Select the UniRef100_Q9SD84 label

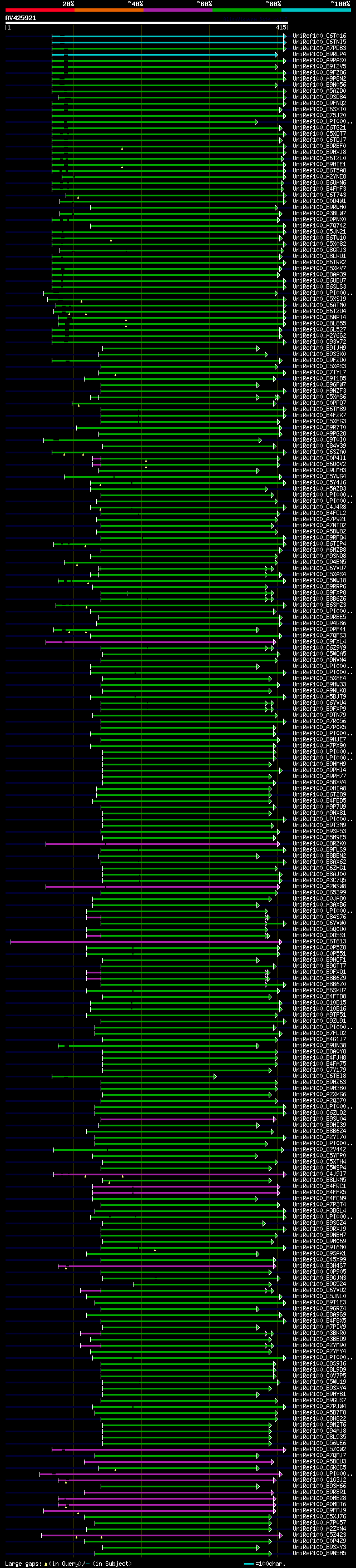coord(319,97)
